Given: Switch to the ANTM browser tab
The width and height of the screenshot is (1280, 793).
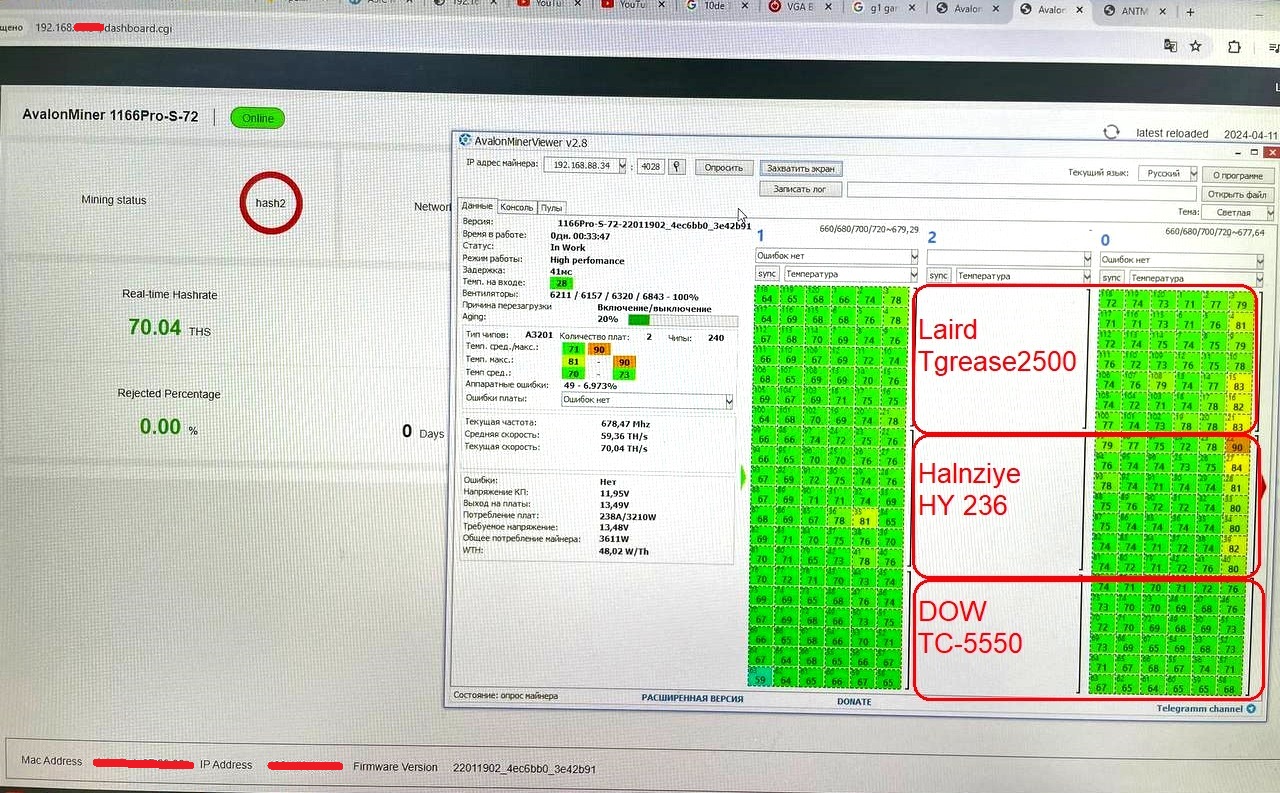Looking at the screenshot, I should (x=1133, y=10).
